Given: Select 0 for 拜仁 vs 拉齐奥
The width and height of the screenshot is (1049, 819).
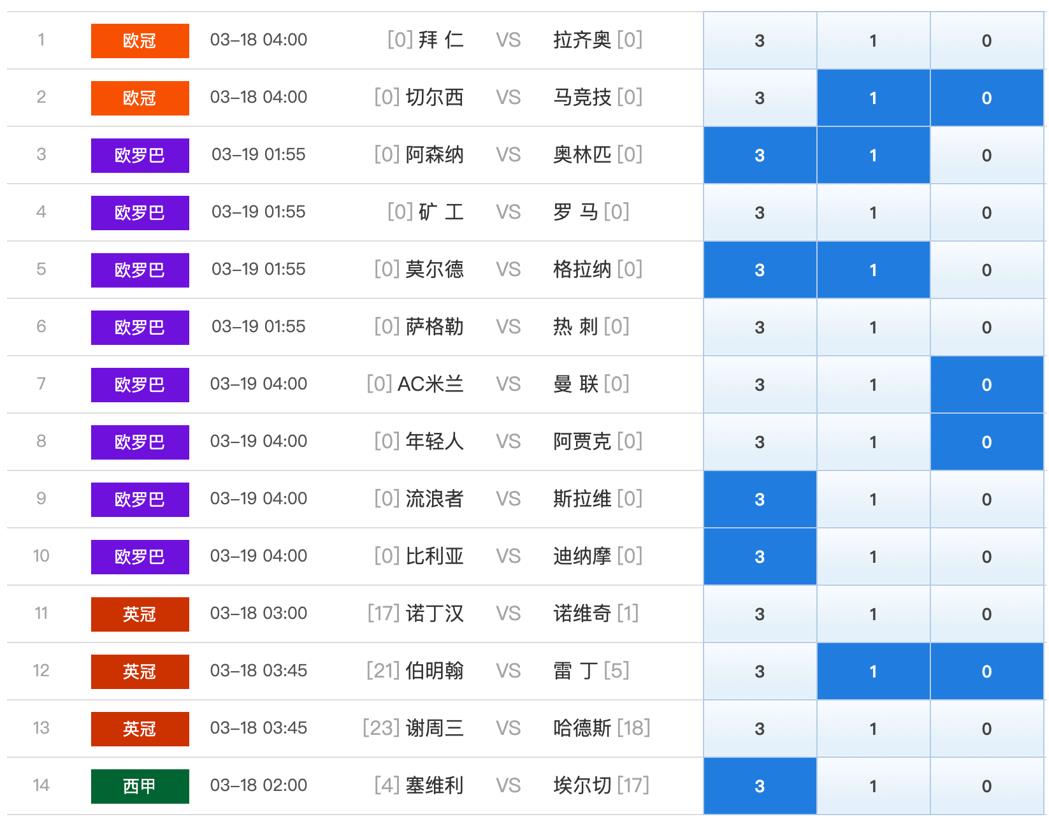Looking at the screenshot, I should (987, 40).
